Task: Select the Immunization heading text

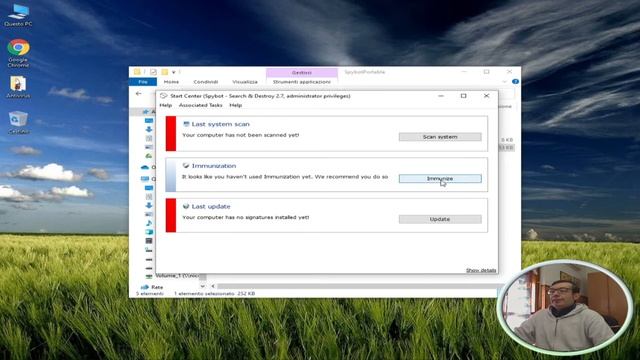Action: [214, 166]
